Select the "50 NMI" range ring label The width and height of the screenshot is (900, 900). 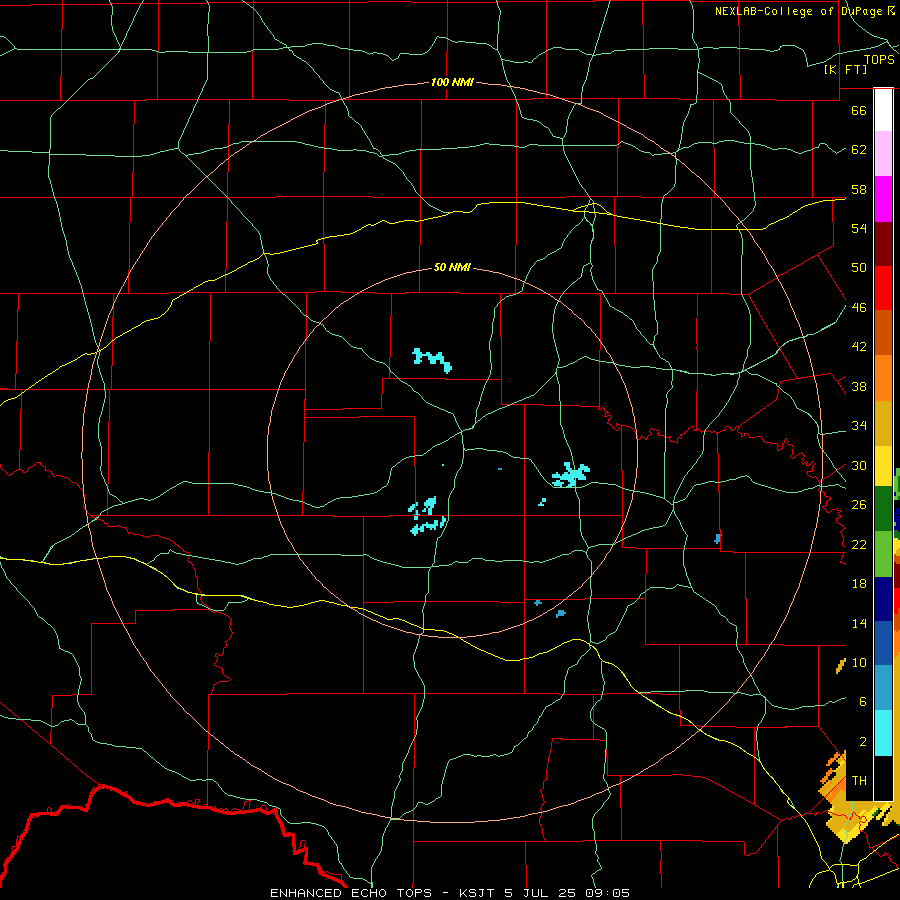point(452,267)
